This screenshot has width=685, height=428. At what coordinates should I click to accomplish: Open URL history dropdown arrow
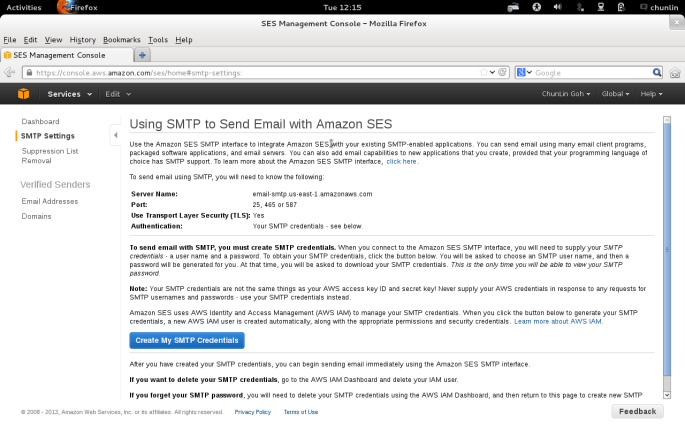click(x=492, y=72)
